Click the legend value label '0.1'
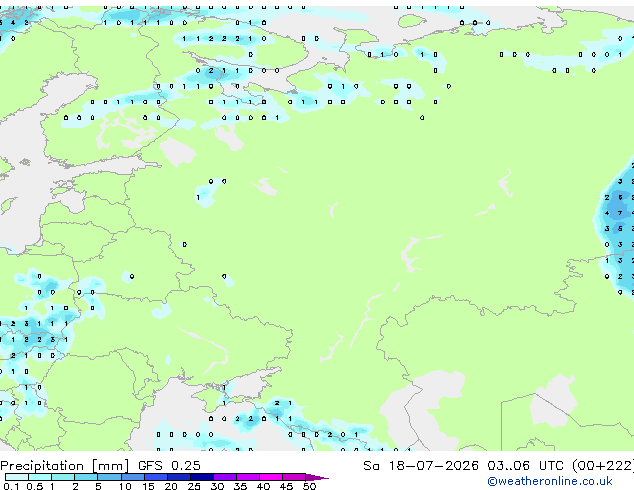 (11, 486)
